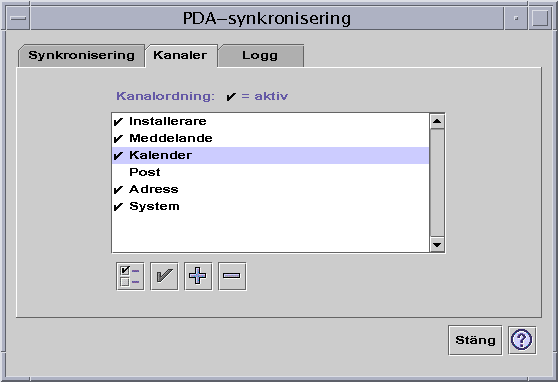Click the minimize dot button in title bar
This screenshot has width=558, height=382.
[x=516, y=18]
